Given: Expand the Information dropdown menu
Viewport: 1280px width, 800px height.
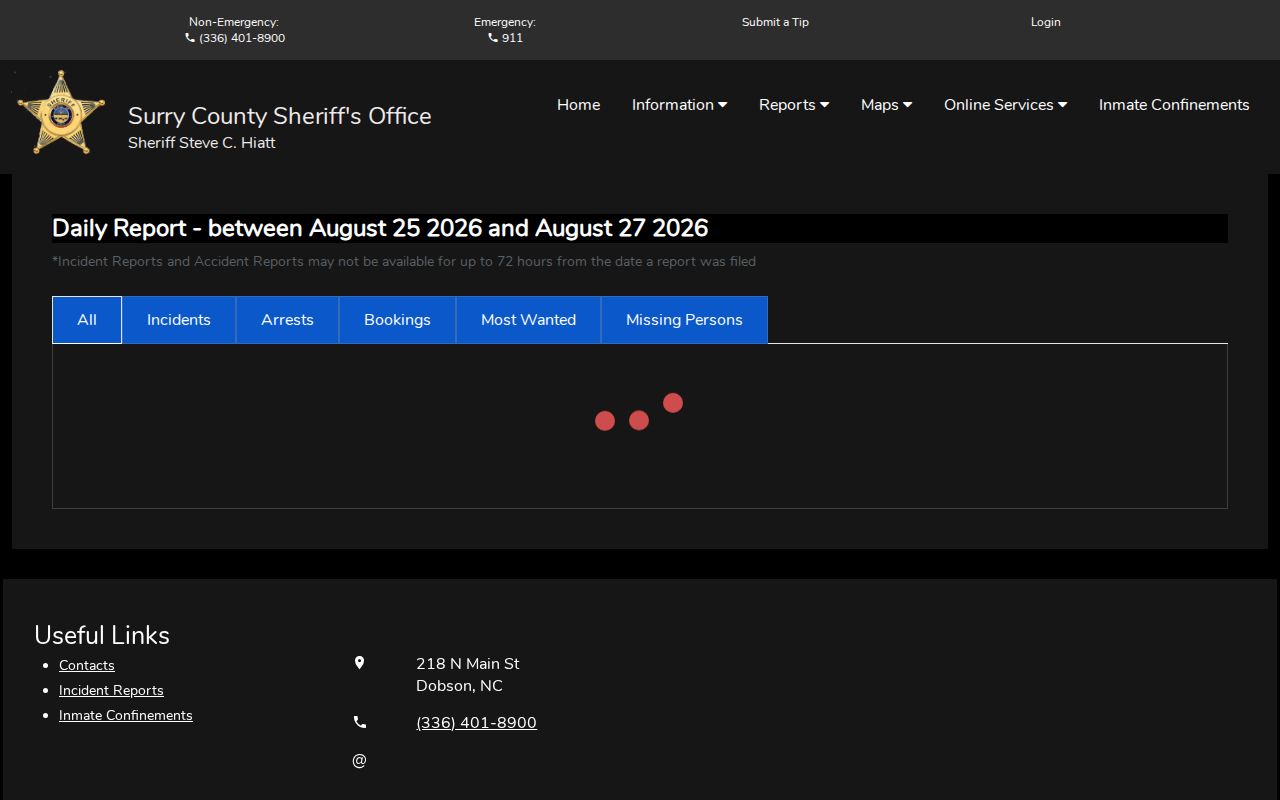Looking at the screenshot, I should pyautogui.click(x=679, y=105).
